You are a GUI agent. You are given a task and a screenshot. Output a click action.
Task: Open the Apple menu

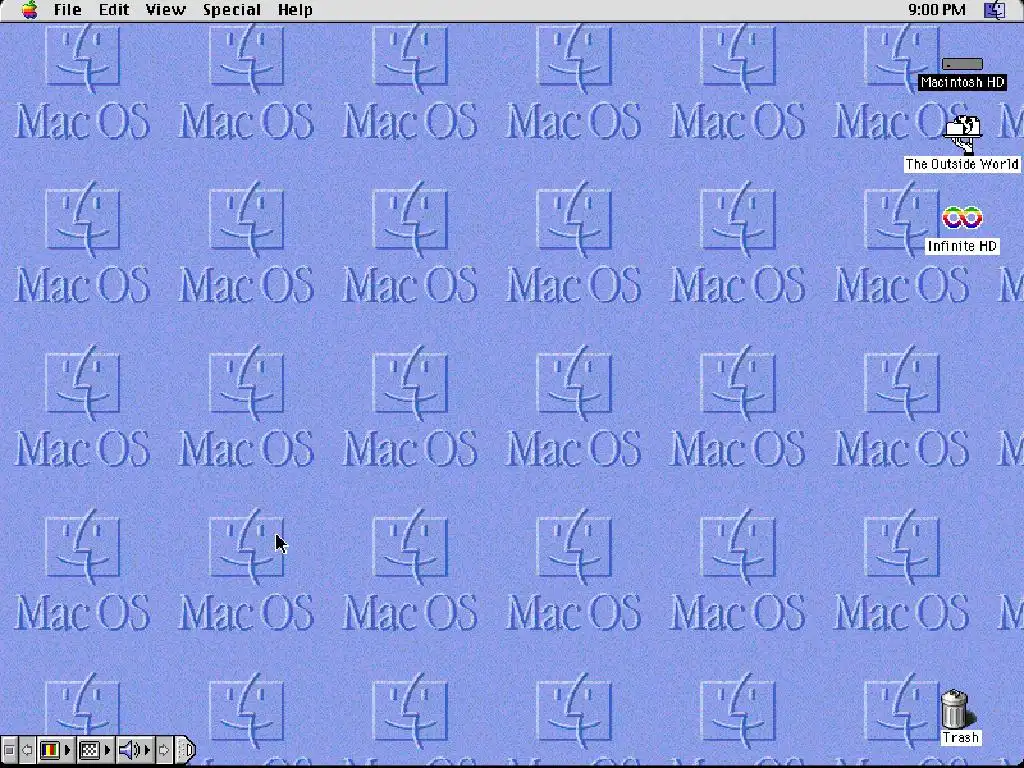[x=29, y=10]
